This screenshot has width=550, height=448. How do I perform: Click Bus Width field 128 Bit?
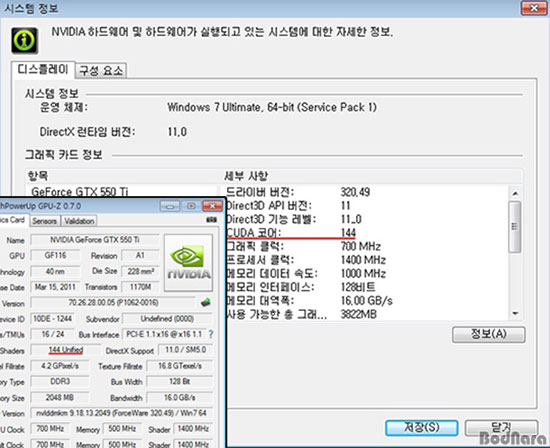click(180, 382)
